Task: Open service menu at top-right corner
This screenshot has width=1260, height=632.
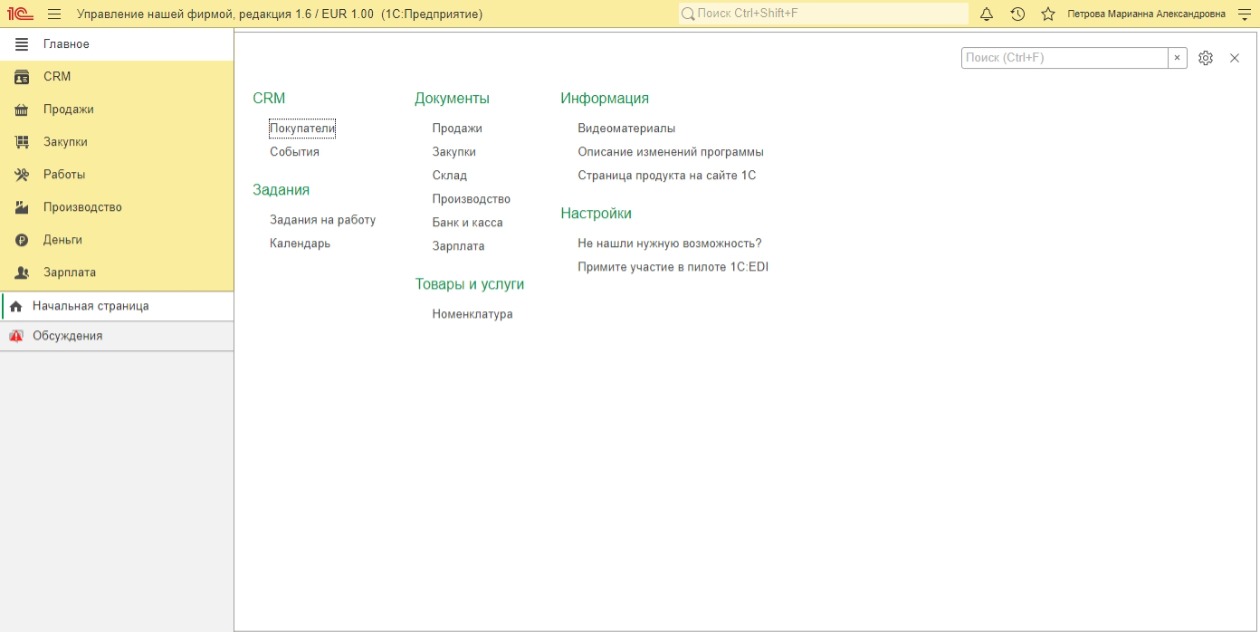Action: (1245, 14)
